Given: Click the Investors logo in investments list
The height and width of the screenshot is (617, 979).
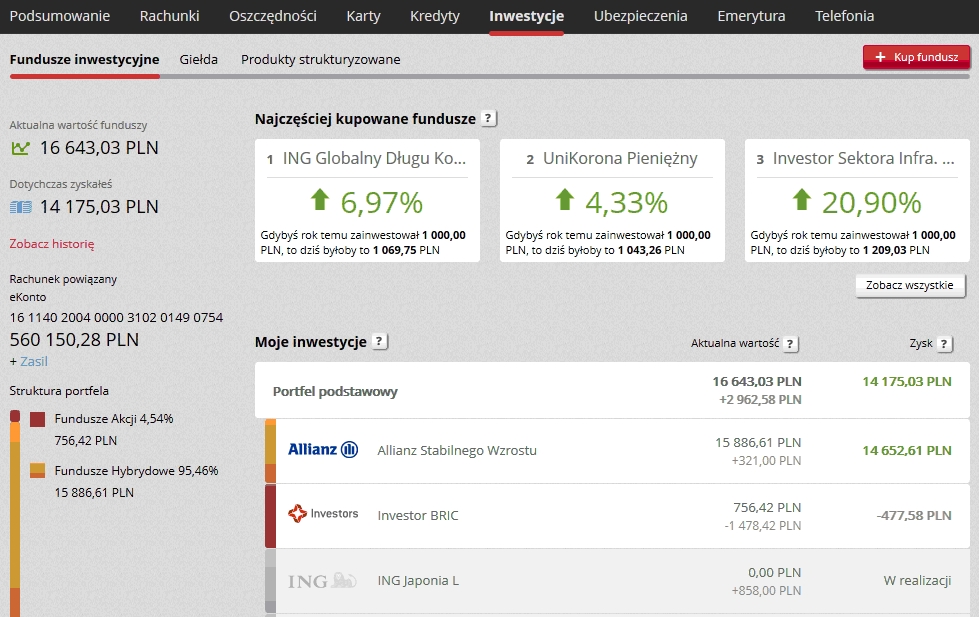Looking at the screenshot, I should (x=323, y=514).
